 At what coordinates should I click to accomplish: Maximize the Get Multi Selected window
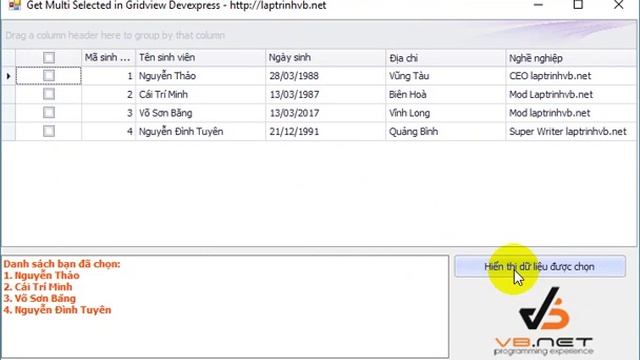[578, 5]
